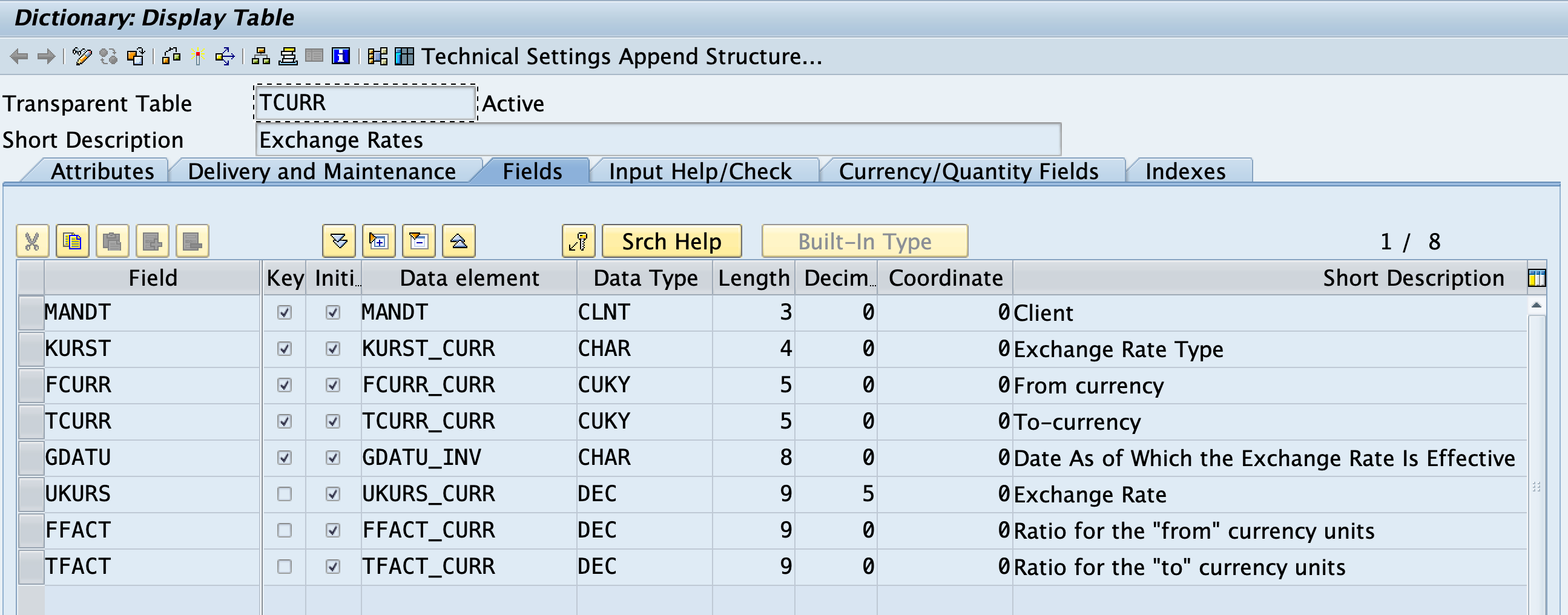The width and height of the screenshot is (1568, 615).
Task: Toggle the Initial Values checkbox for FFACT
Action: (x=333, y=530)
